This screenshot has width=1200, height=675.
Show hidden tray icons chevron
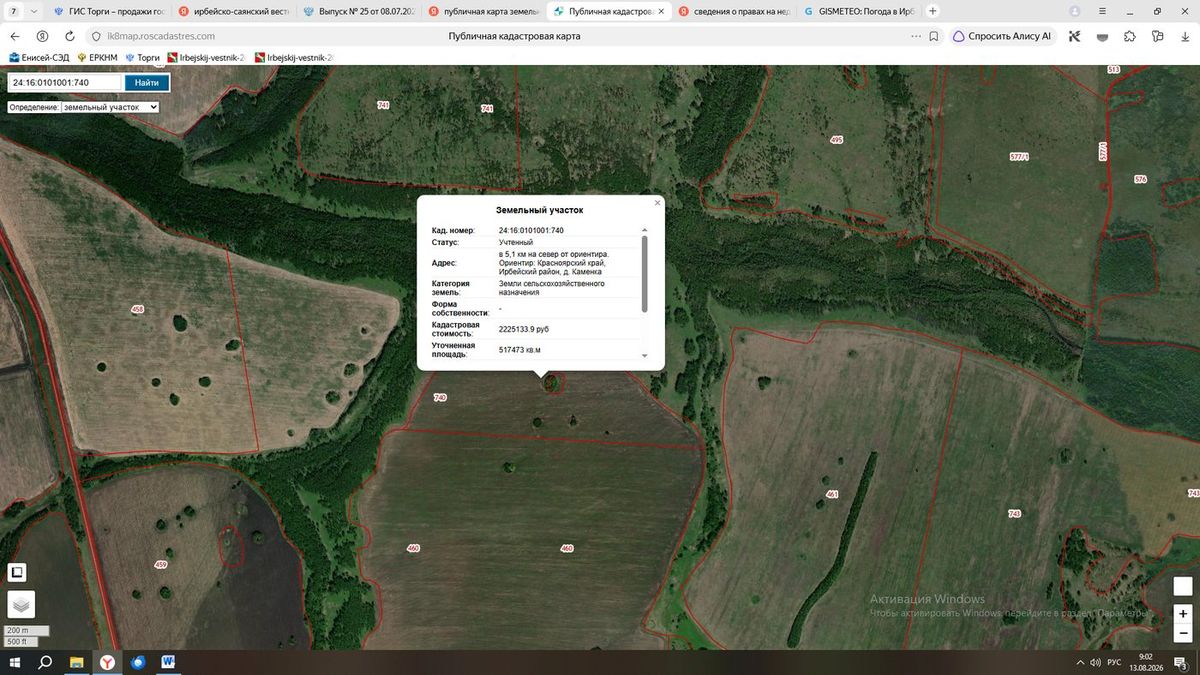point(1081,662)
